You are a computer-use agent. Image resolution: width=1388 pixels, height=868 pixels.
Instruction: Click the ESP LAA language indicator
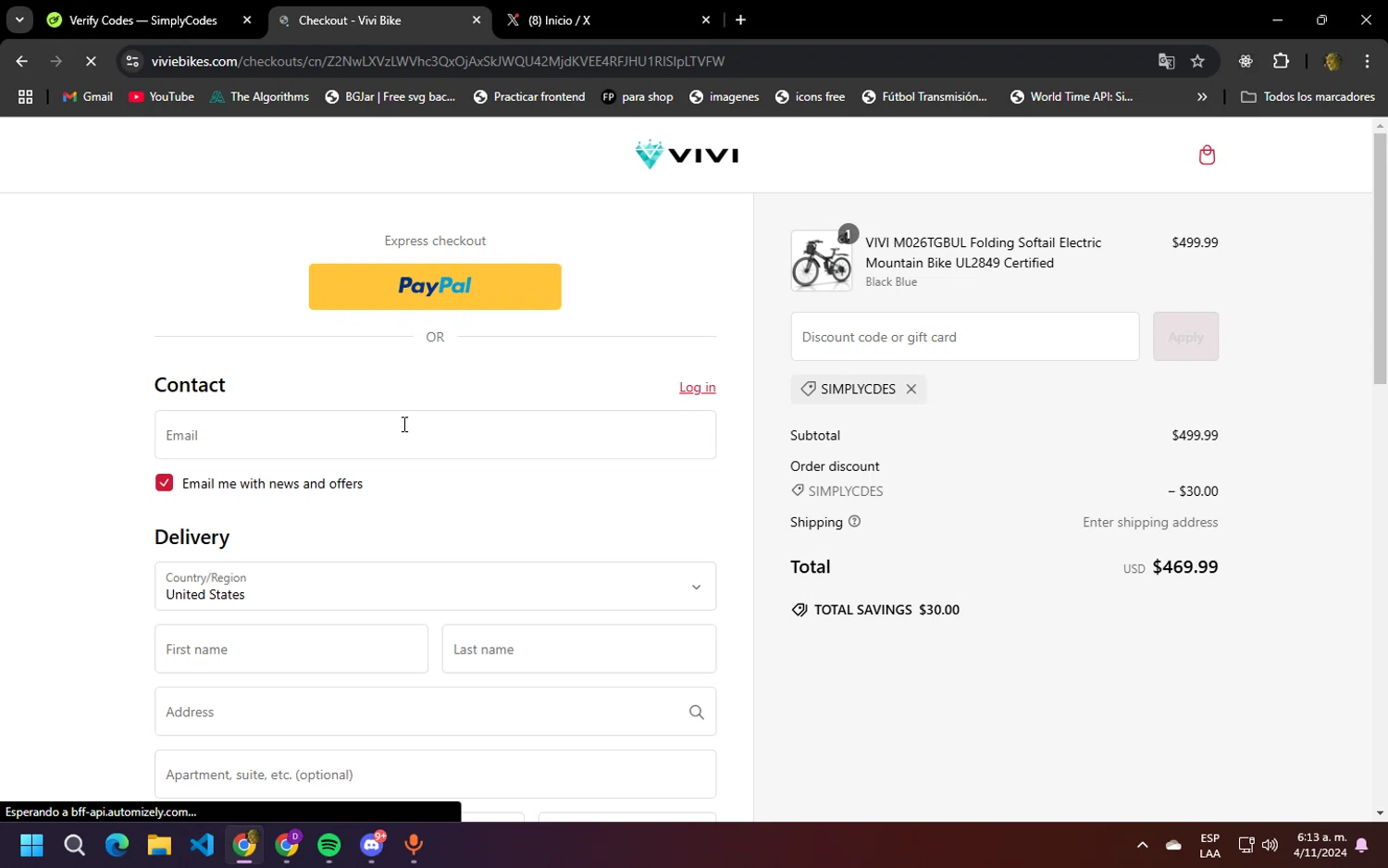tap(1209, 845)
